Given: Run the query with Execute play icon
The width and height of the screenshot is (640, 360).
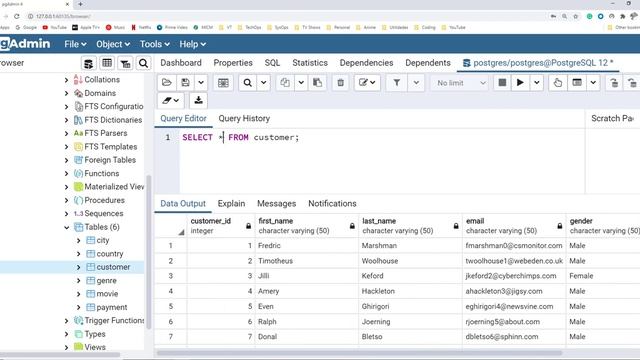Looking at the screenshot, I should coord(520,83).
